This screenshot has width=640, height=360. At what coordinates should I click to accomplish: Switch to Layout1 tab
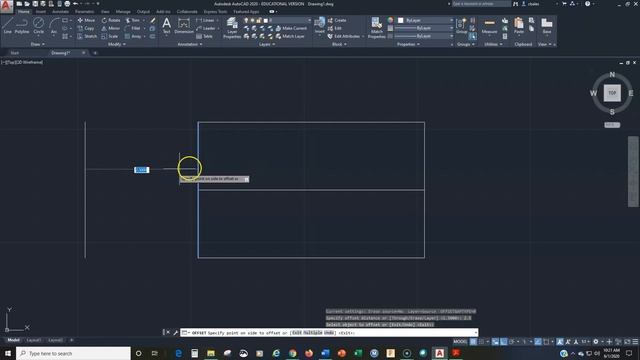33,340
